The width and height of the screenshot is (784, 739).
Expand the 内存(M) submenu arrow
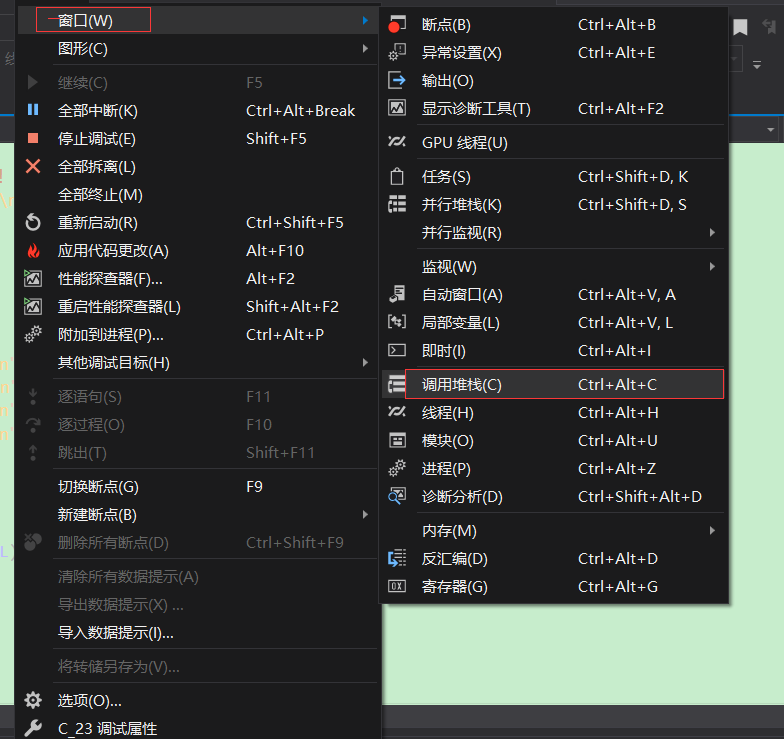(712, 530)
